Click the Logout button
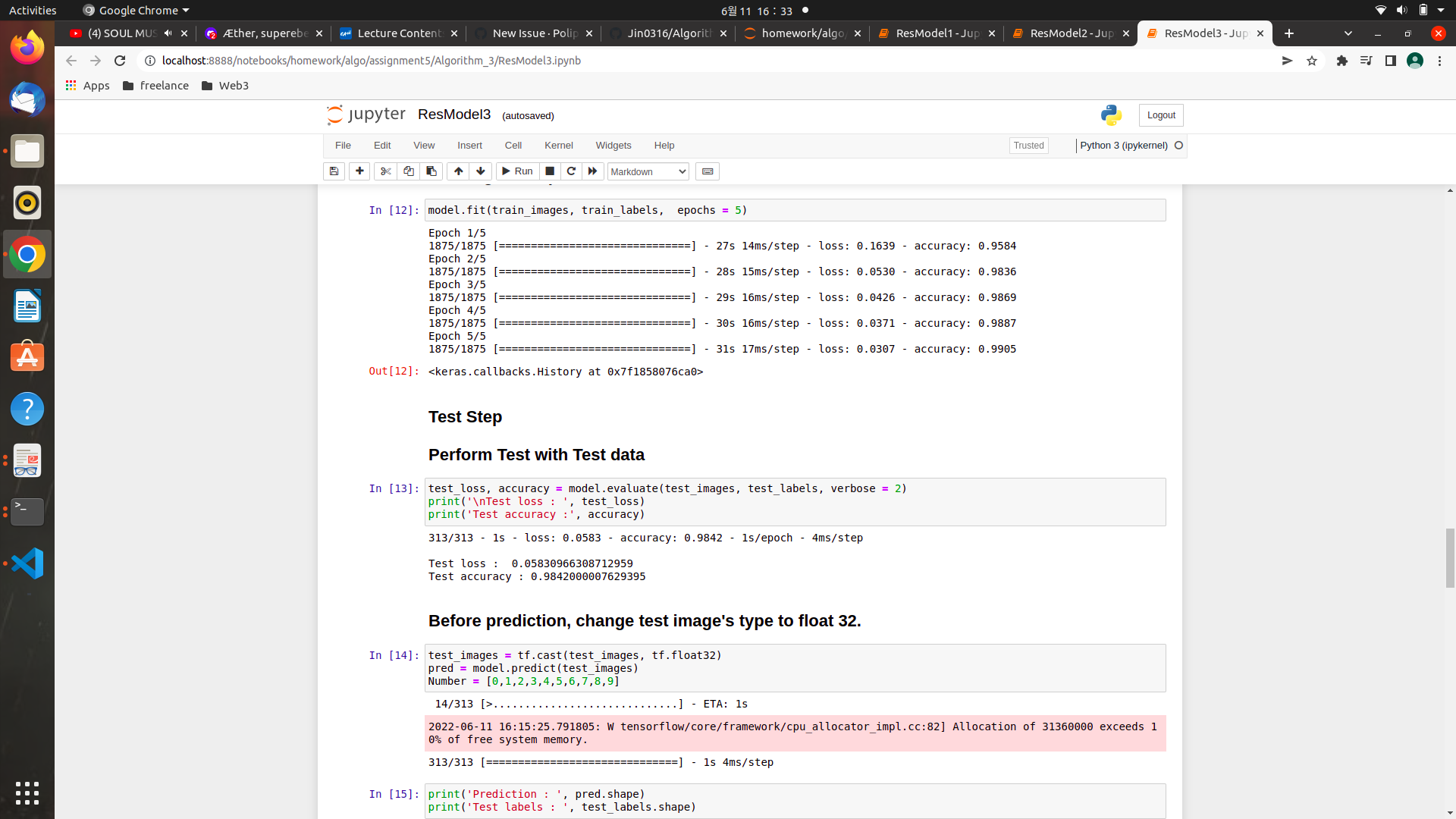This screenshot has width=1456, height=819. pos(1160,115)
